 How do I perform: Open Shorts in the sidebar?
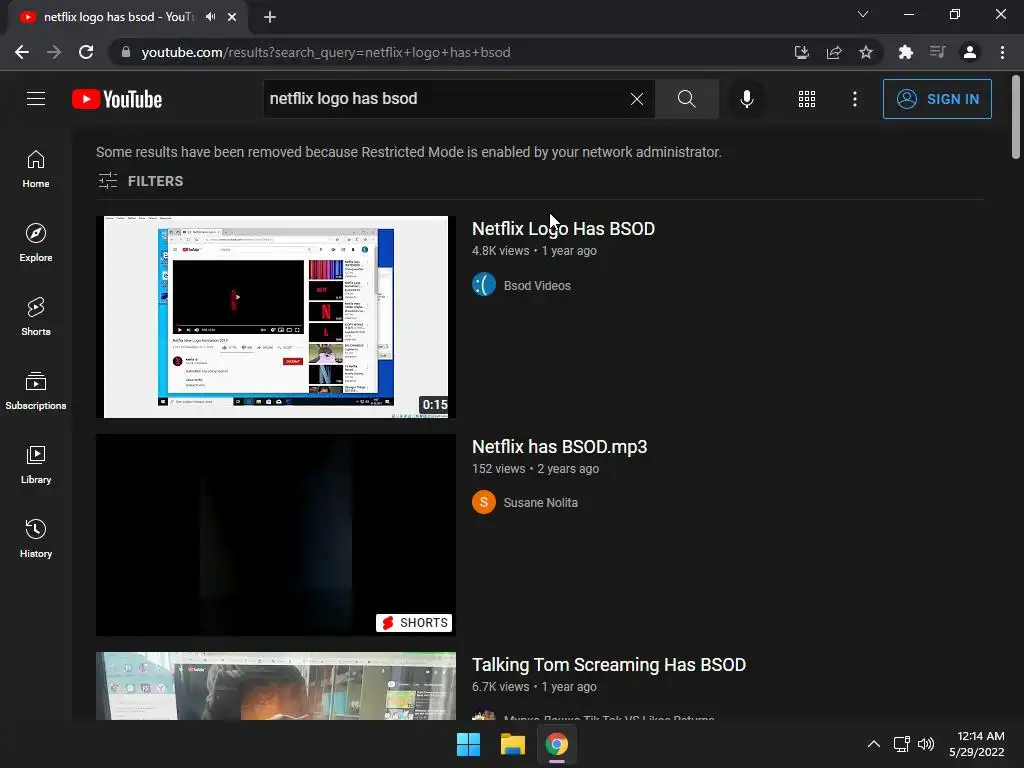point(36,317)
